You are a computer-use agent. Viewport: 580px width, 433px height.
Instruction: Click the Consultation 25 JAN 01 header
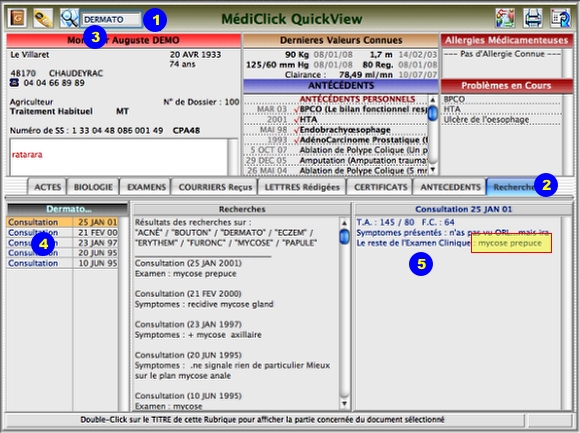tap(463, 209)
